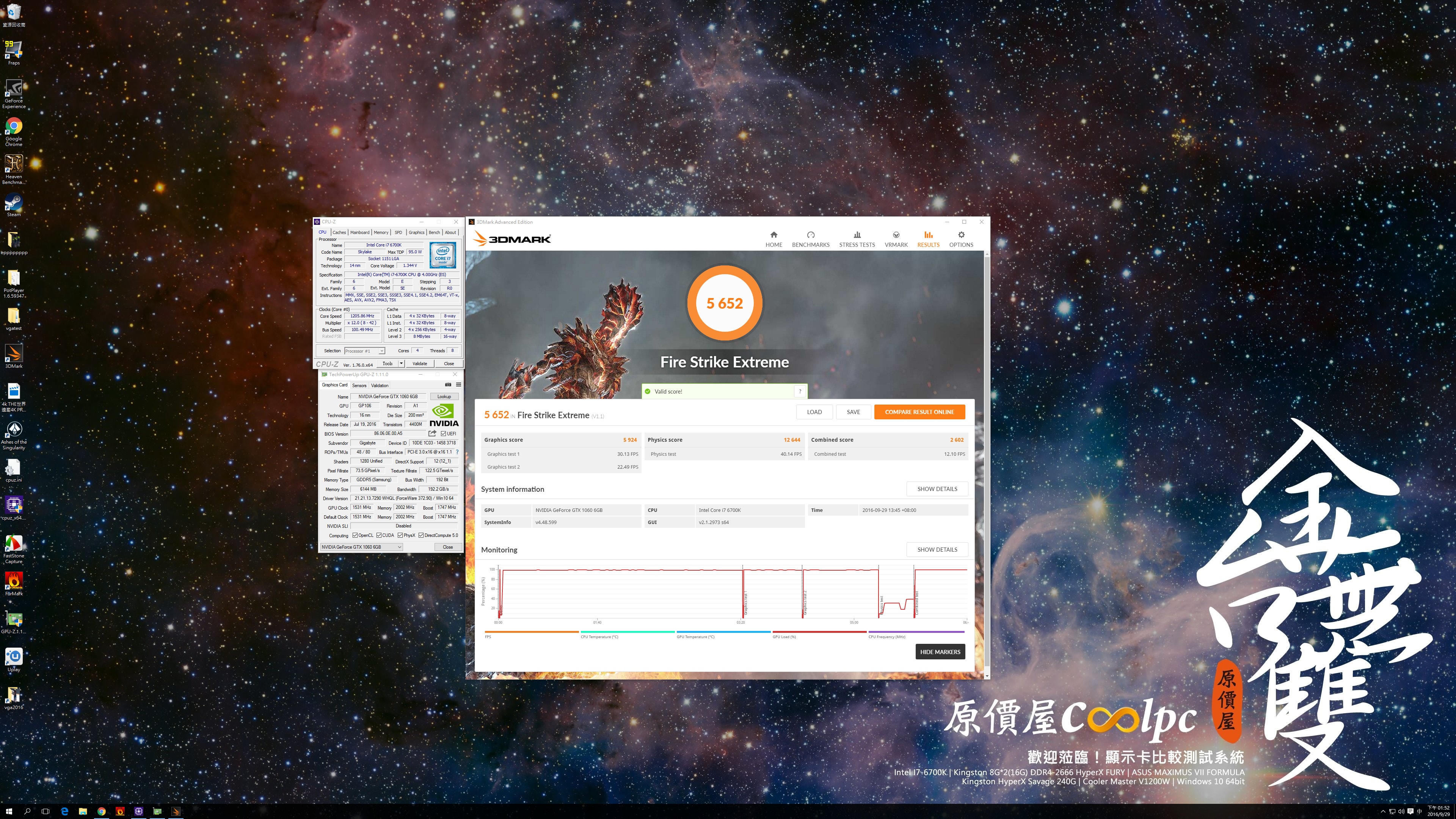Image resolution: width=1456 pixels, height=819 pixels.
Task: Switch to the SPD tab in CPU-Z
Action: (399, 232)
